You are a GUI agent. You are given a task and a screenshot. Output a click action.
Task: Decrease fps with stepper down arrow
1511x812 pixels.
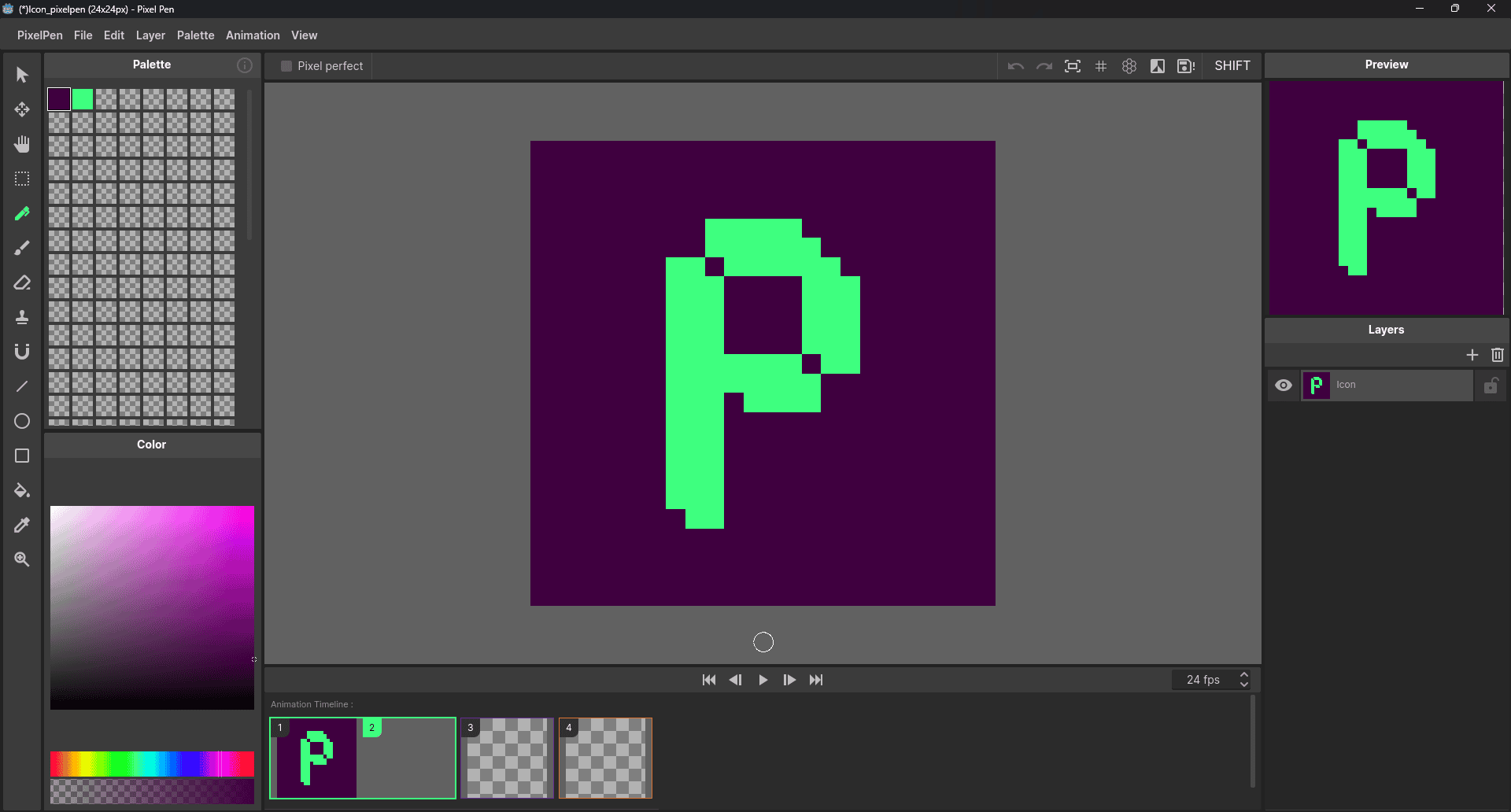pos(1243,685)
